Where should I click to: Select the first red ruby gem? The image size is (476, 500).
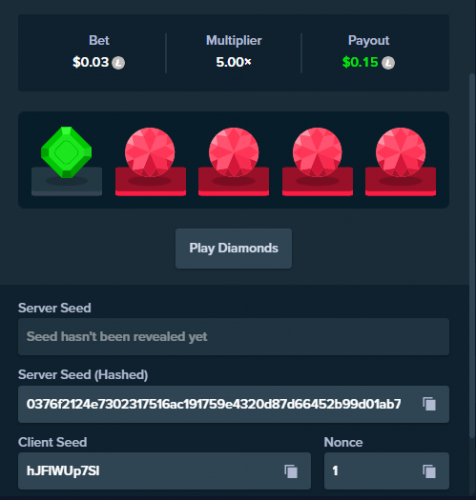coord(150,152)
